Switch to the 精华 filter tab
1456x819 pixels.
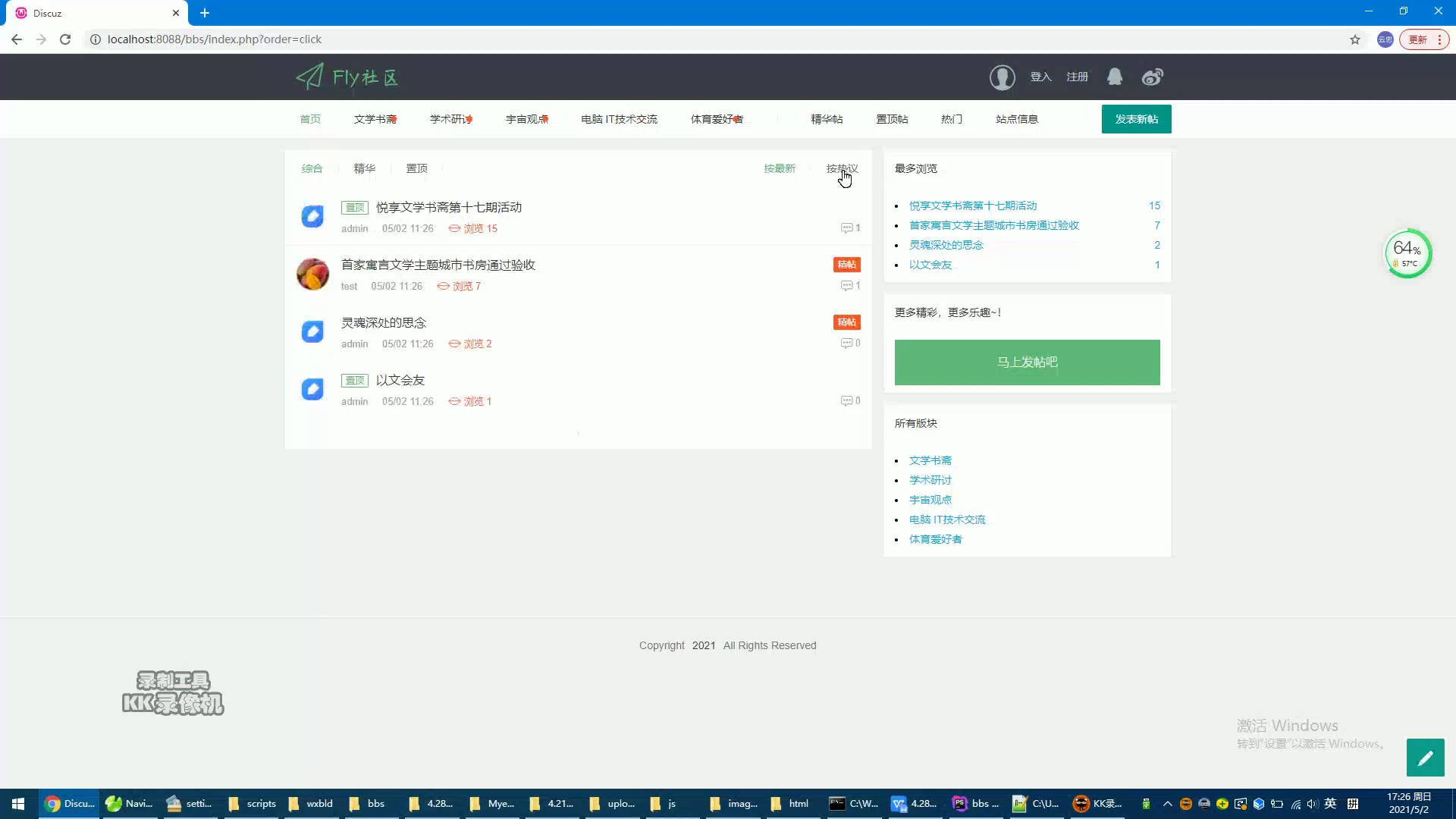pos(364,168)
